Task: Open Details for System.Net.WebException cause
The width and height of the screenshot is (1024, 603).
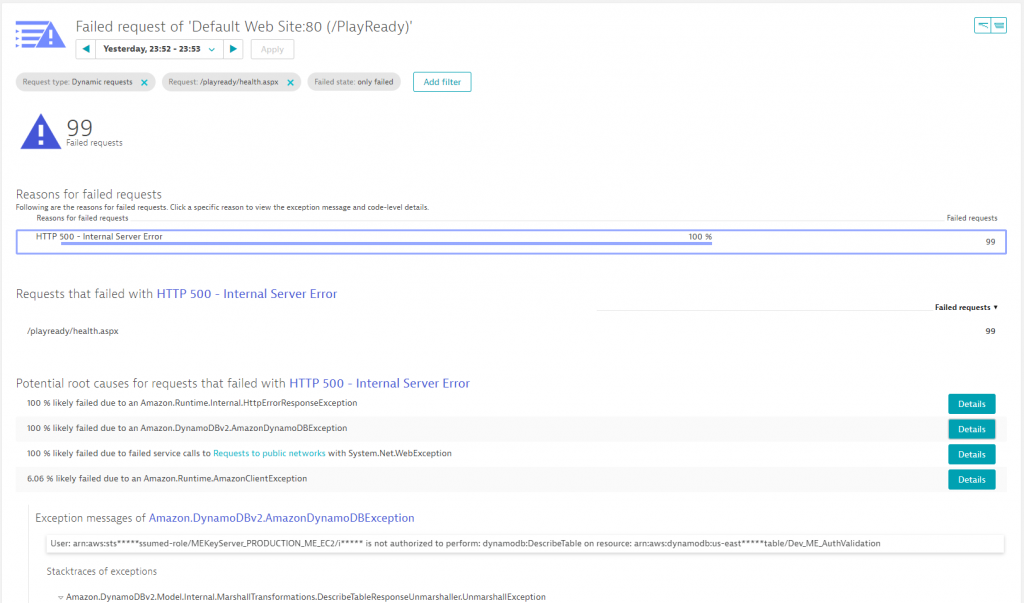Action: click(972, 454)
